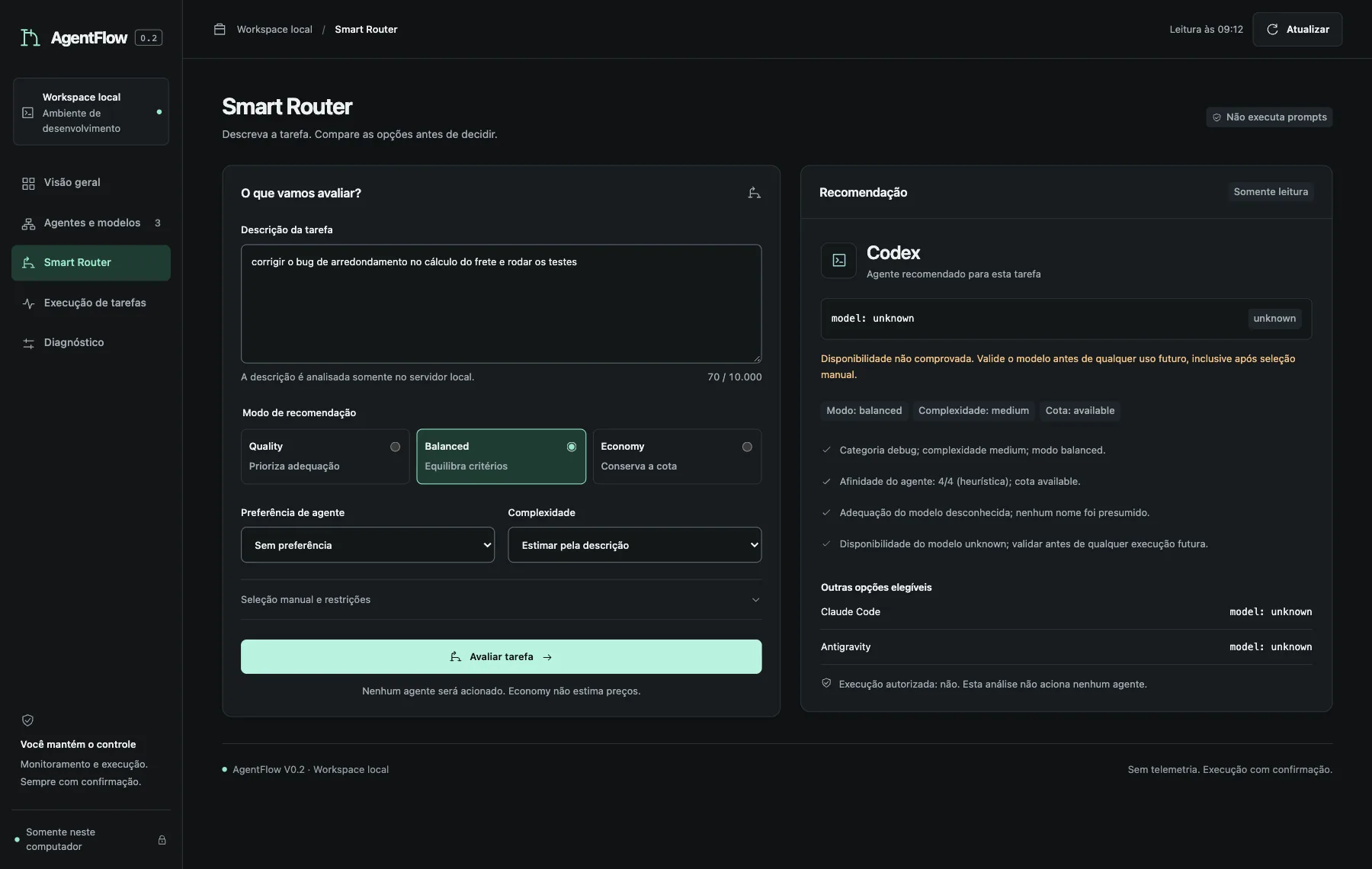This screenshot has height=869, width=1372.
Task: Expand Seleção manual e restrições
Action: pos(502,600)
